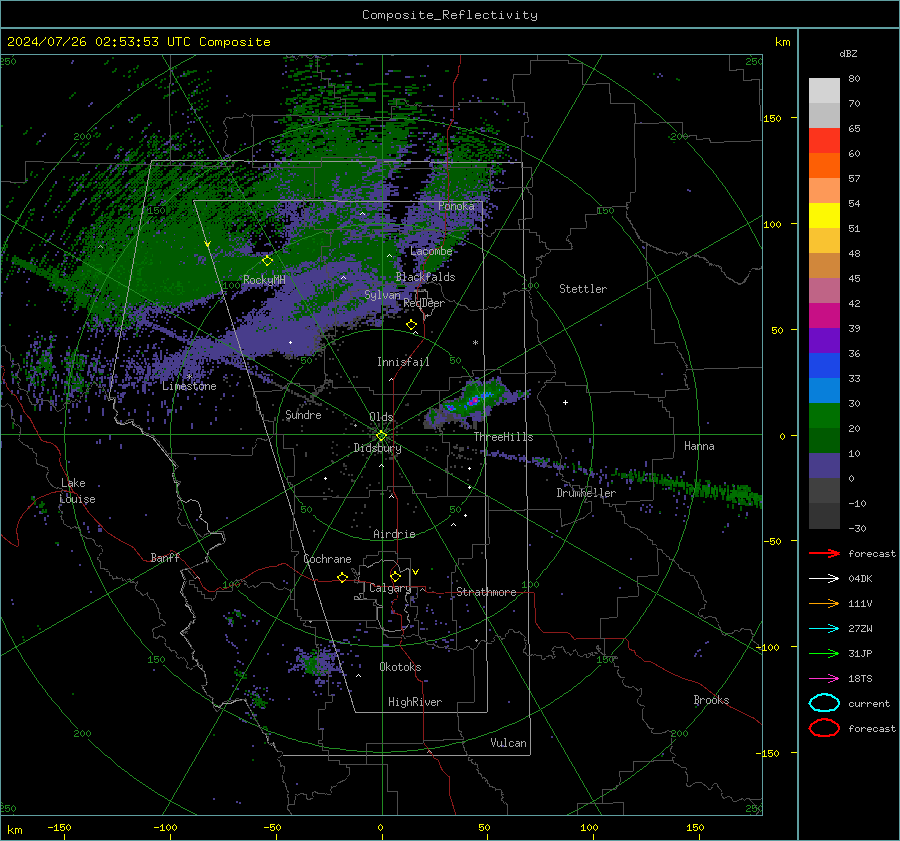Click the Brooks town label

pos(711,700)
